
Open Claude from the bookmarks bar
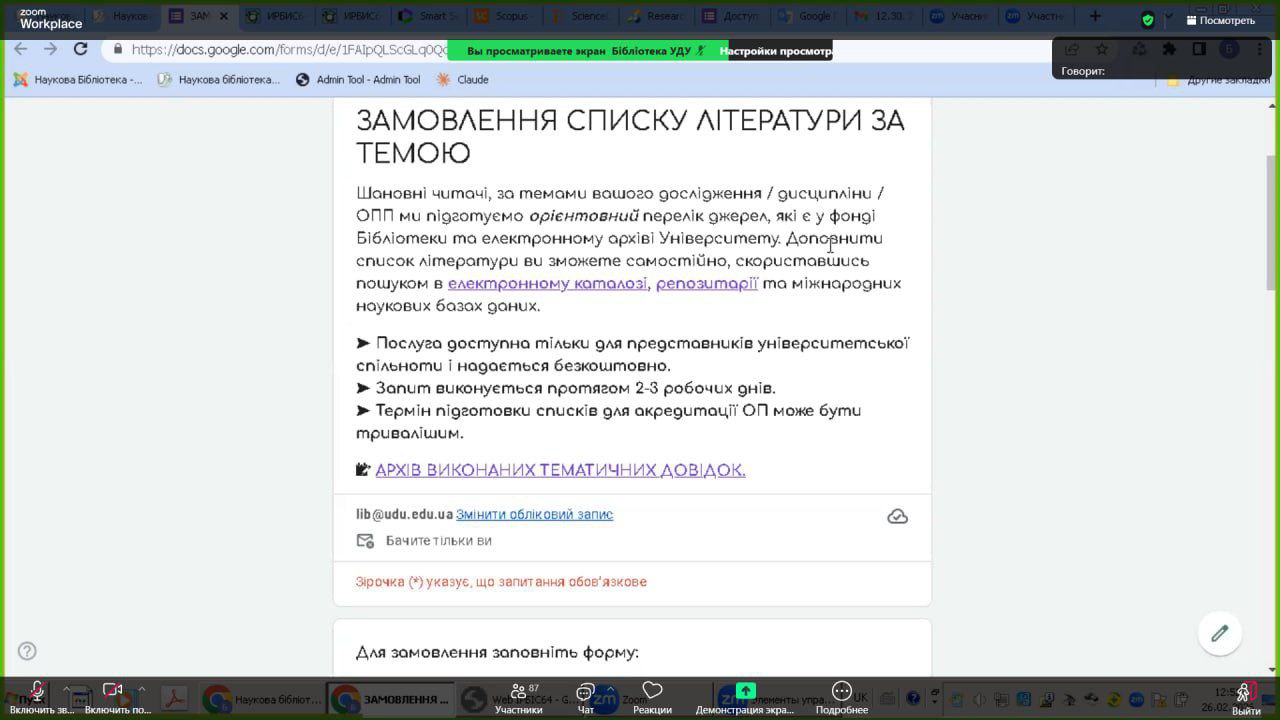point(463,79)
